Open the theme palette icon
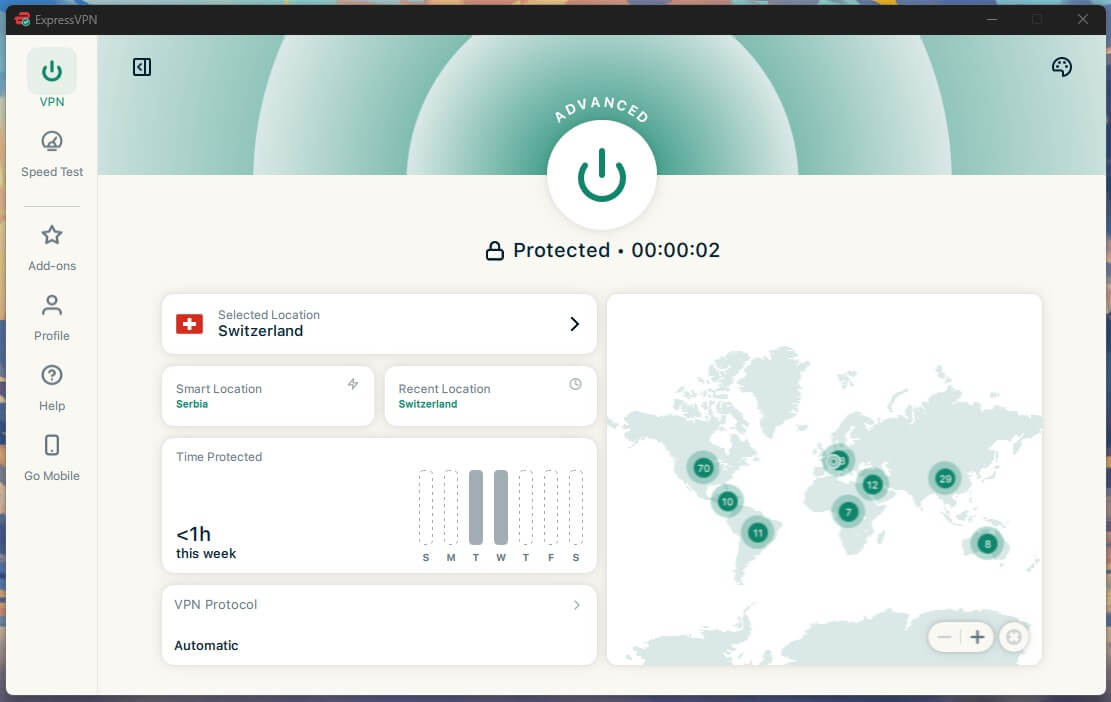This screenshot has width=1111, height=702. (1061, 67)
